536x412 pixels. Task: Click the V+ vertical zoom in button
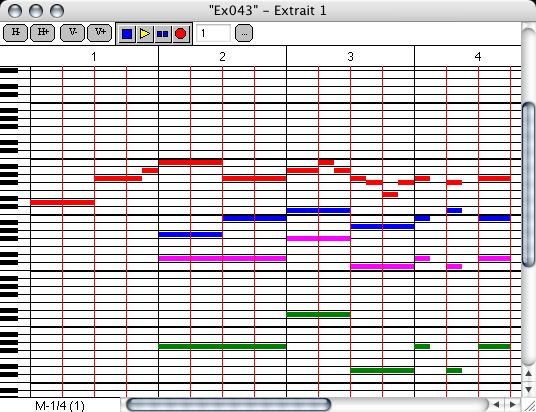pos(99,33)
